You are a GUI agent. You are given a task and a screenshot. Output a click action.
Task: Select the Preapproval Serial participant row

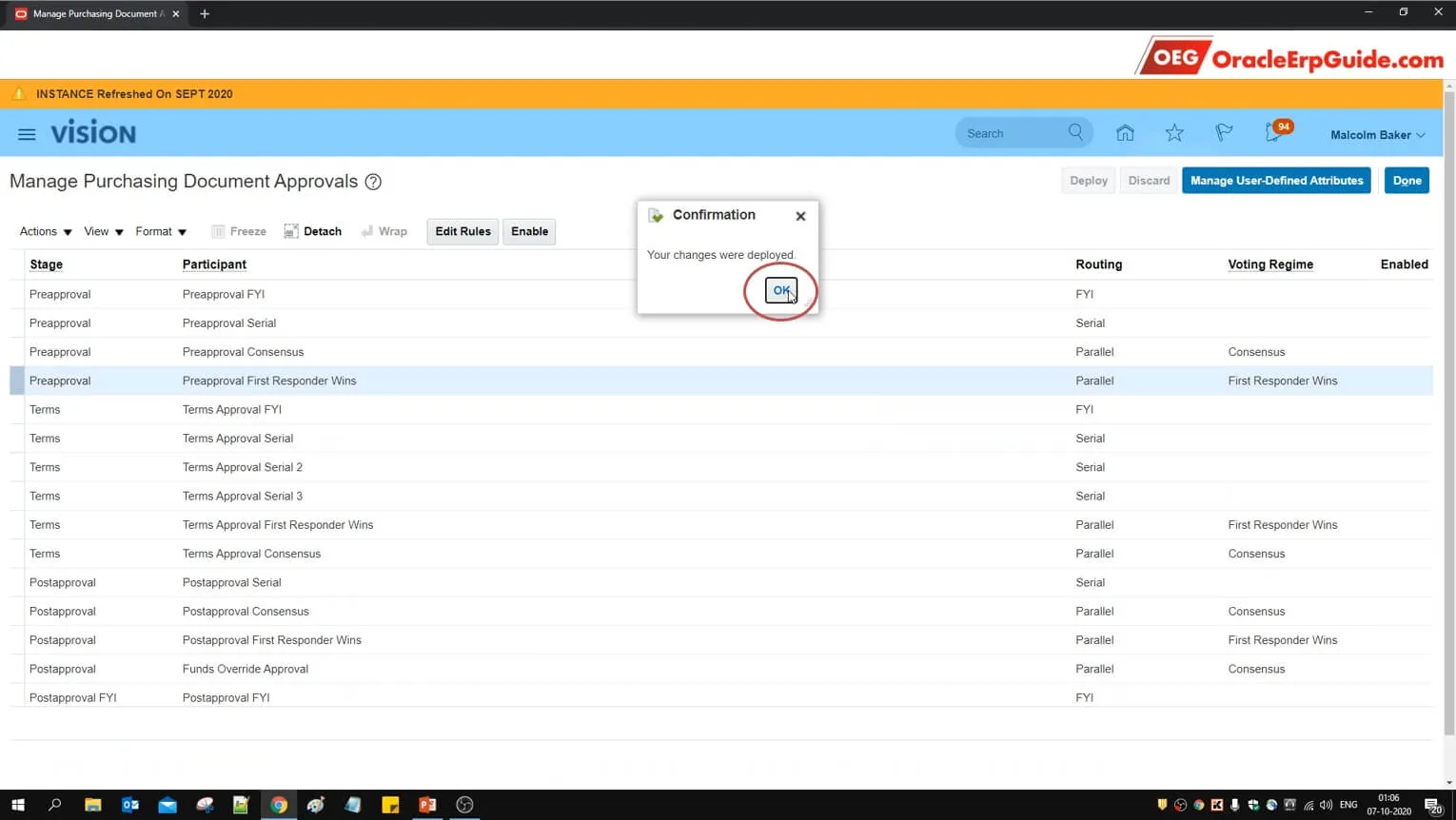(721, 323)
